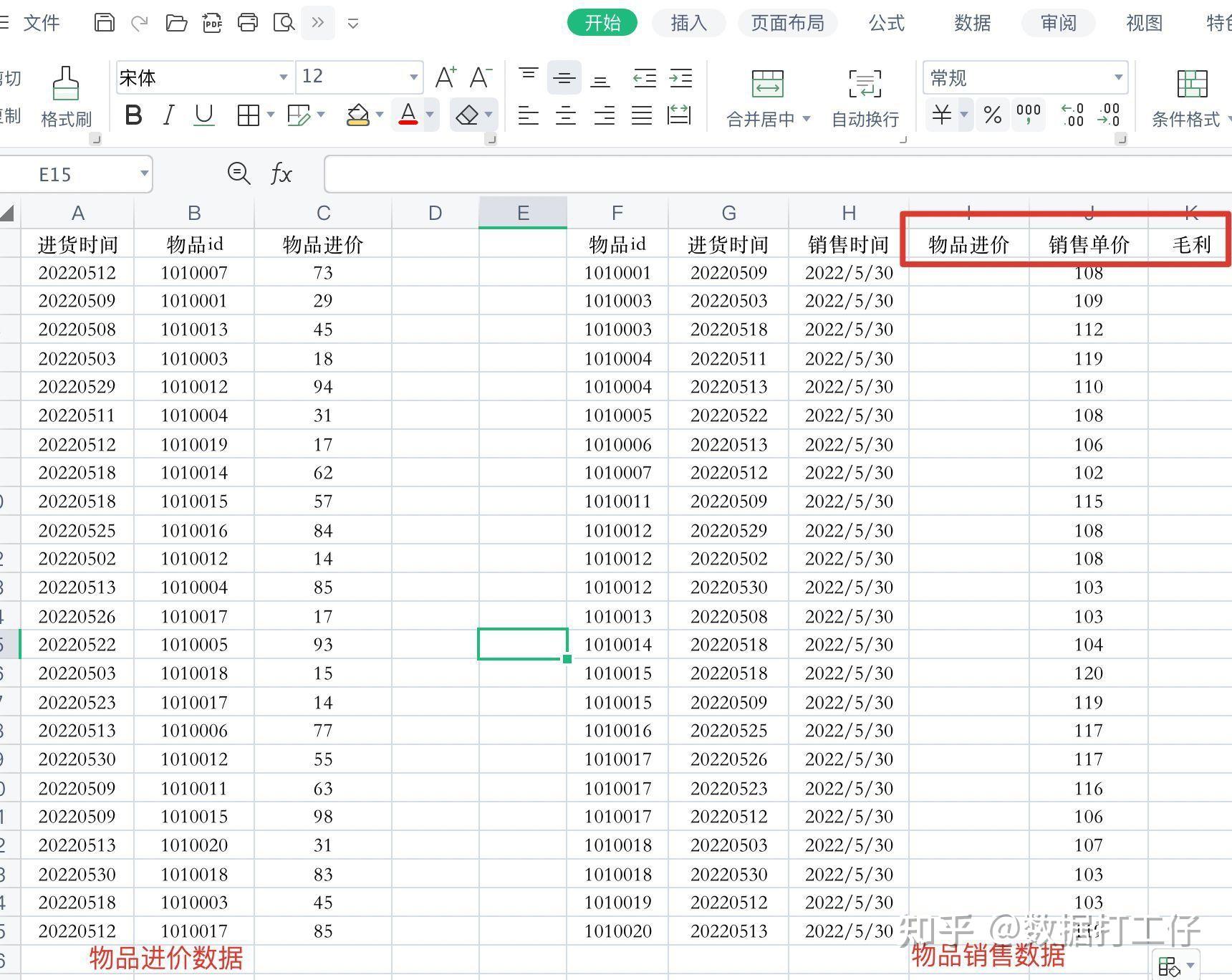This screenshot has height=980, width=1232.
Task: Export to PDF icon
Action: [x=212, y=23]
